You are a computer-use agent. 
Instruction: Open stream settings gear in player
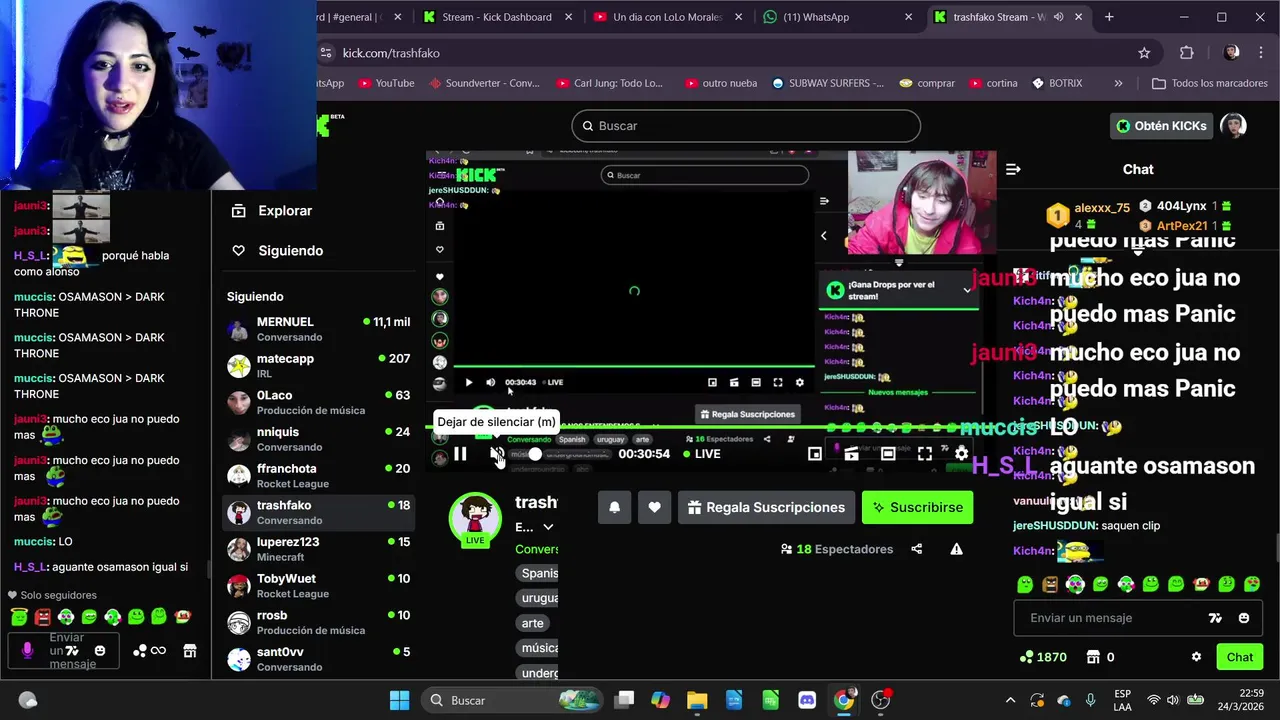(x=961, y=454)
